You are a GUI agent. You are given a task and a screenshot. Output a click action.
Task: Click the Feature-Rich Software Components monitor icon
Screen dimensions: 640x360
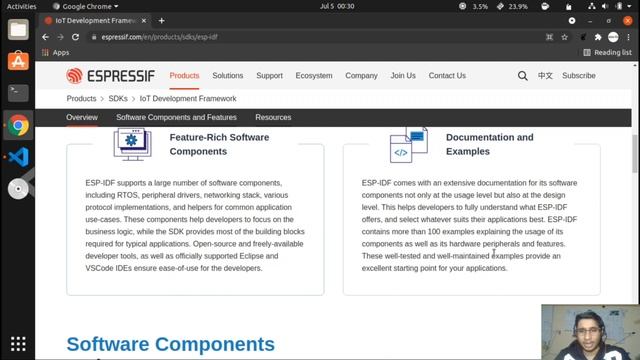[x=133, y=144]
